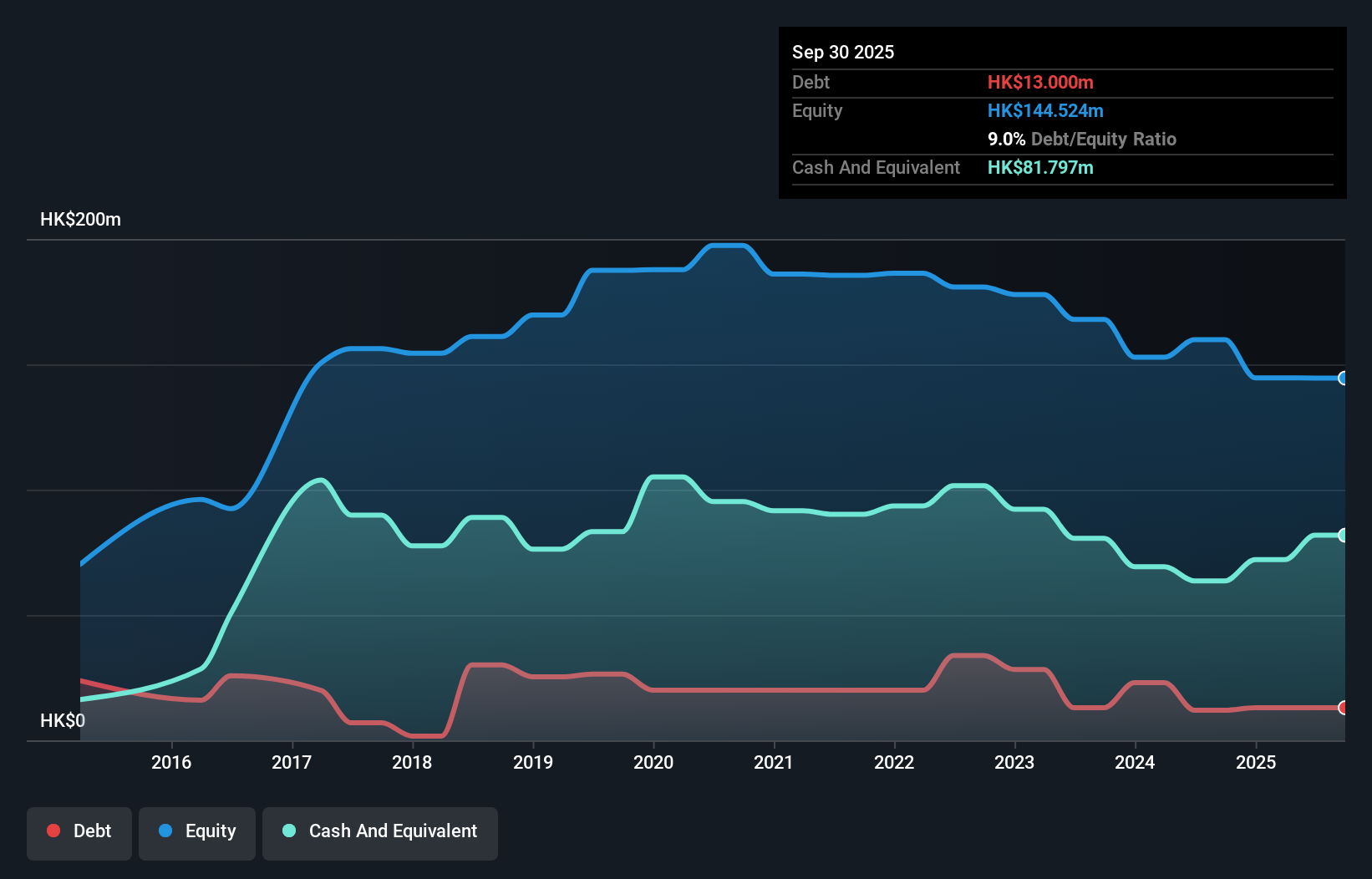Click the 2022 x-axis label
The width and height of the screenshot is (1372, 879).
pyautogui.click(x=894, y=762)
